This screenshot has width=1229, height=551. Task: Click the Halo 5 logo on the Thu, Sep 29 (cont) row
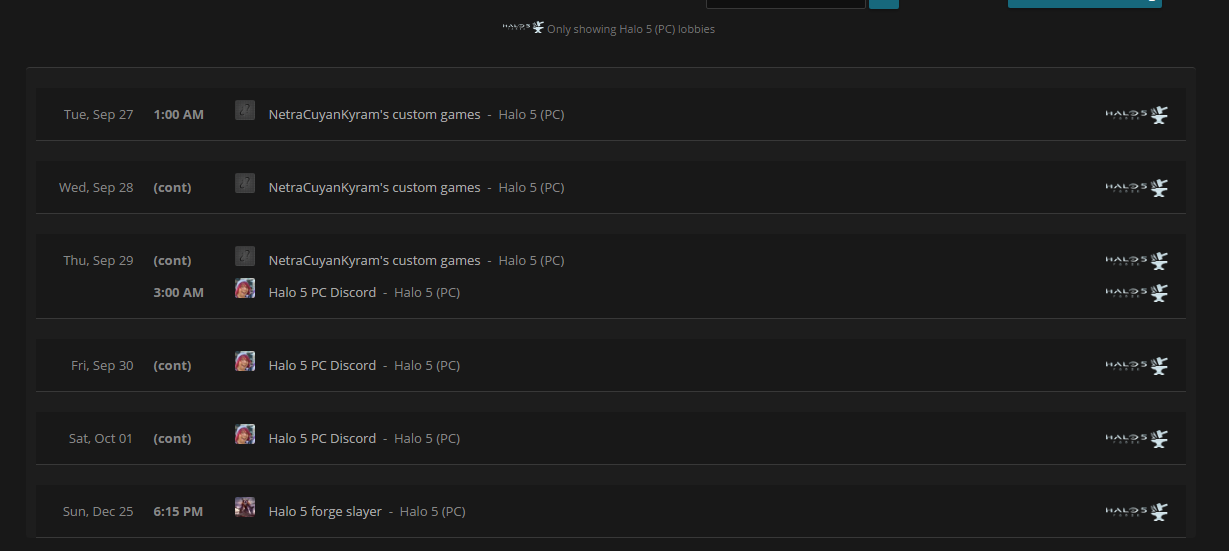pyautogui.click(x=1137, y=261)
